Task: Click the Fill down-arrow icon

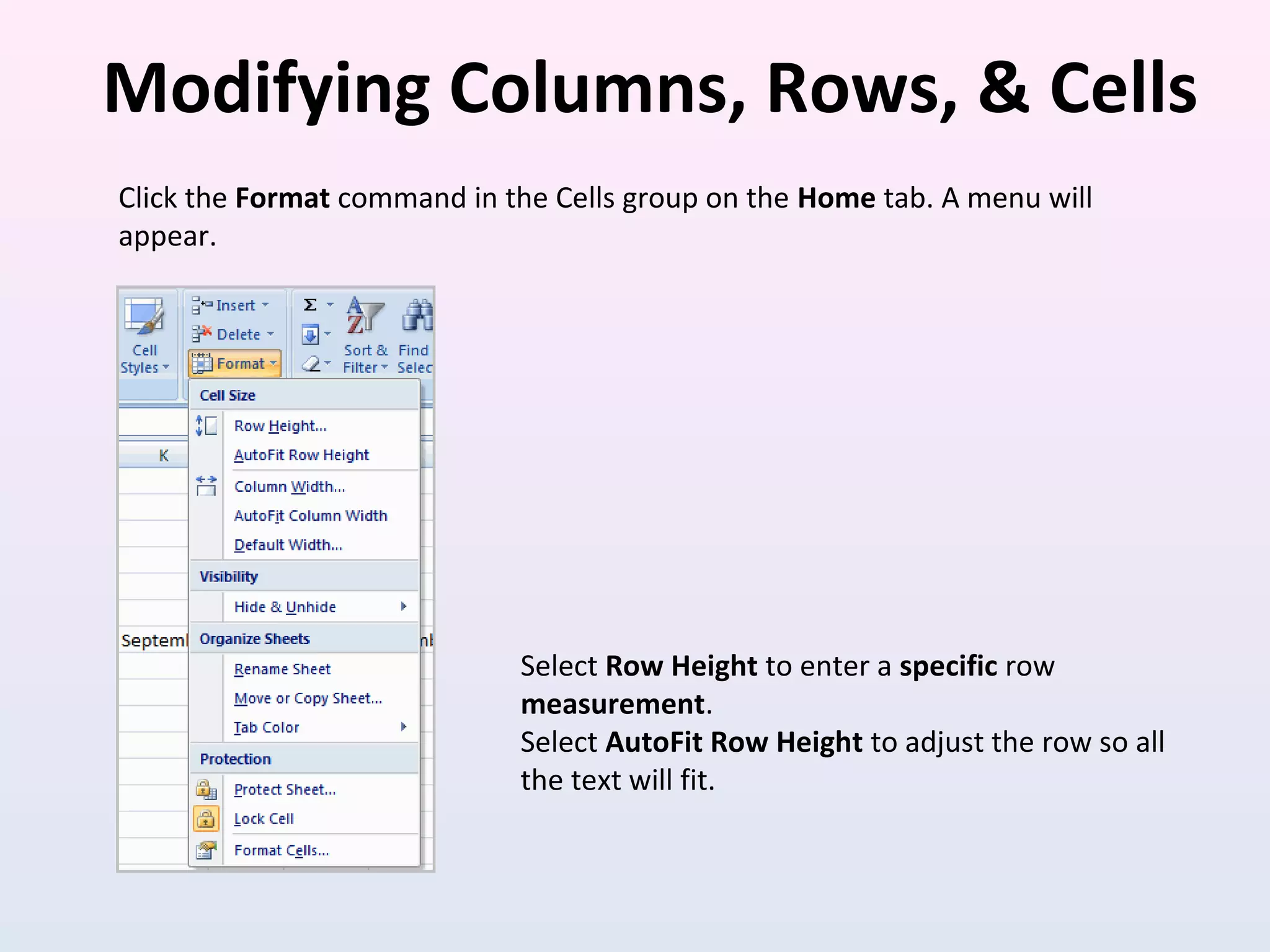Action: (x=310, y=335)
